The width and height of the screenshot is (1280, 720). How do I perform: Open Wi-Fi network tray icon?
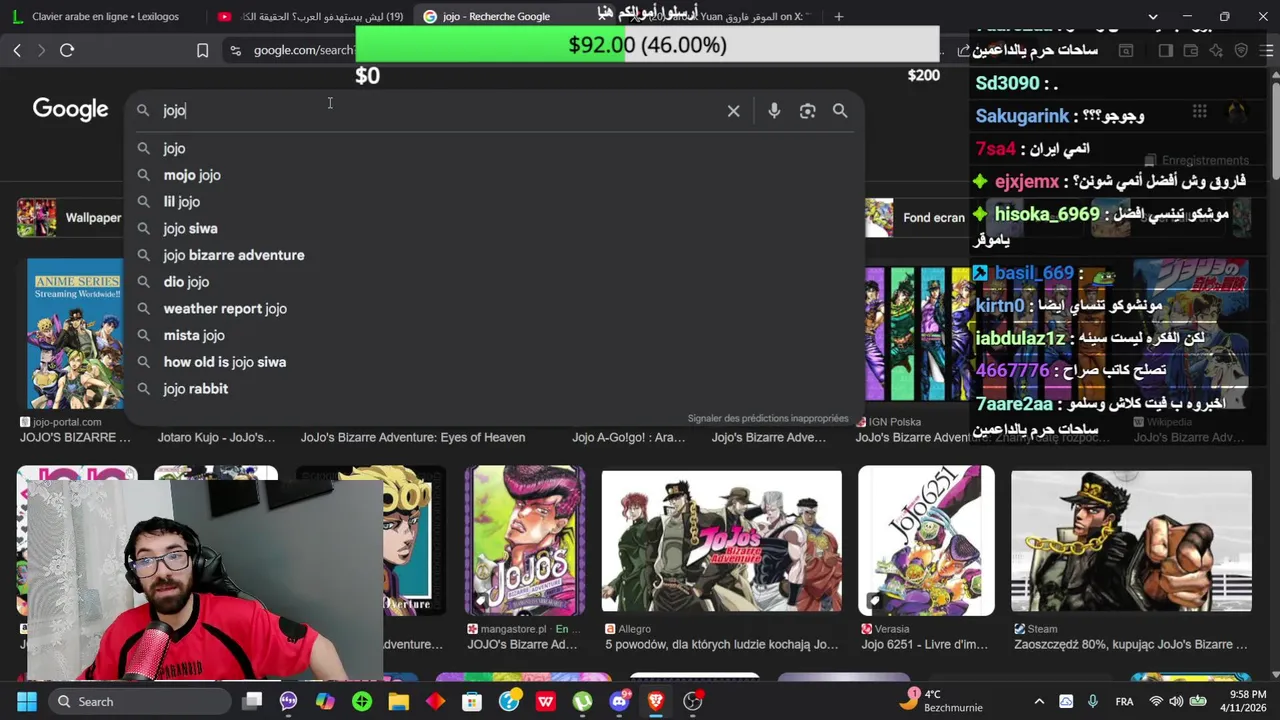pyautogui.click(x=1156, y=701)
